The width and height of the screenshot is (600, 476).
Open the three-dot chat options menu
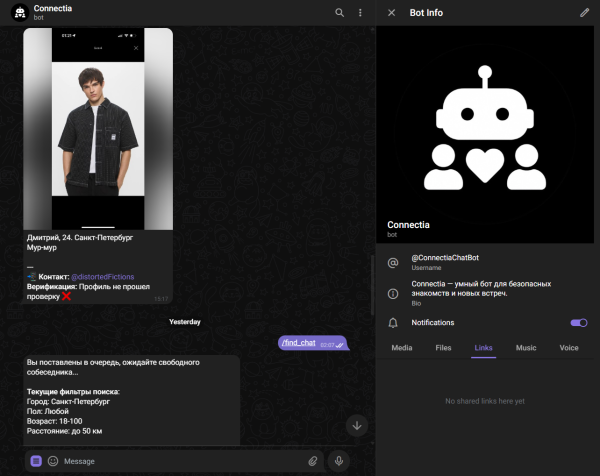pyautogui.click(x=360, y=13)
